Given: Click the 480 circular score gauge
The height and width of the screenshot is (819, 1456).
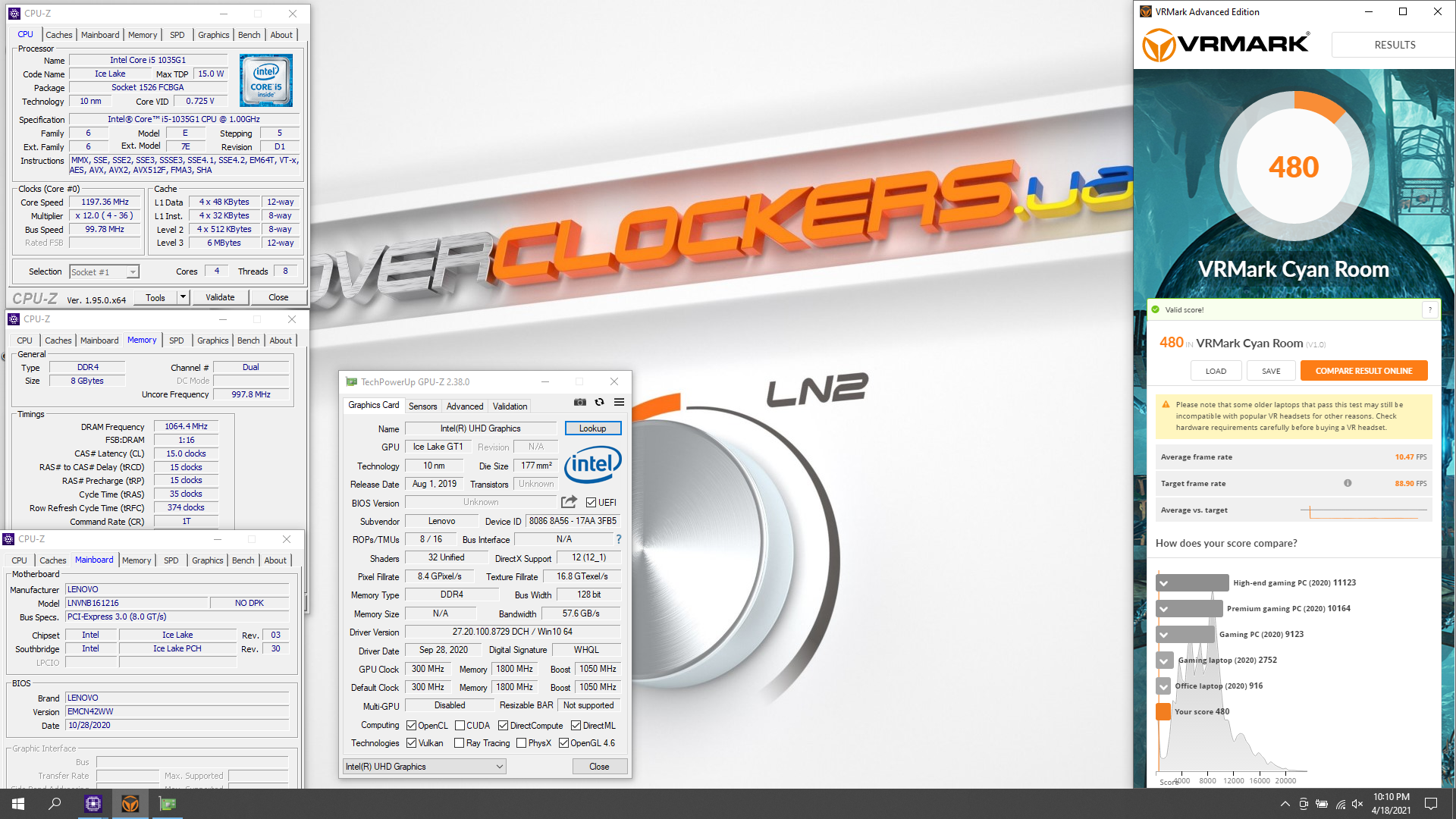Looking at the screenshot, I should click(x=1294, y=167).
